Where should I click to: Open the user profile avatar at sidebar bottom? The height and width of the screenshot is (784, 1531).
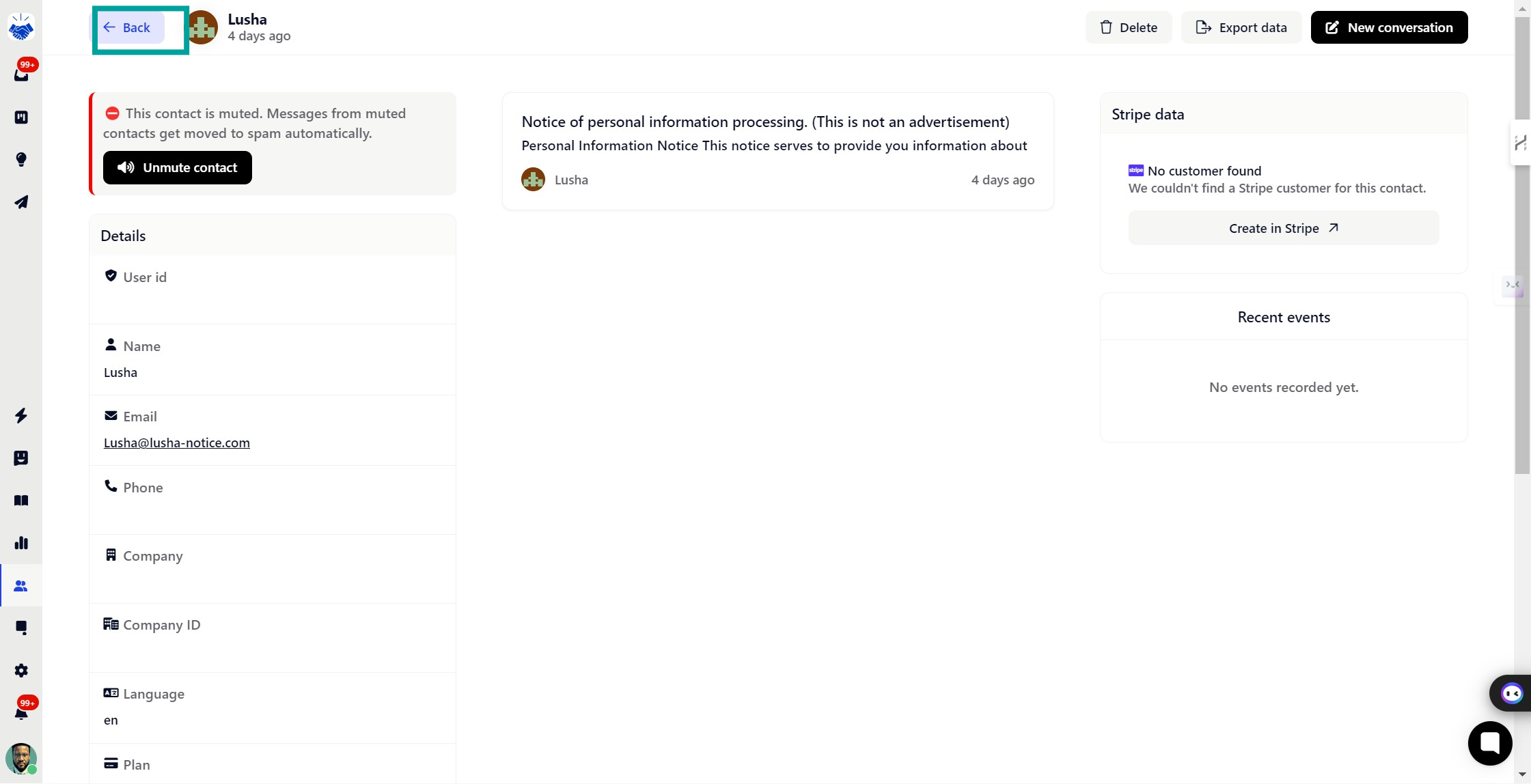[x=21, y=759]
